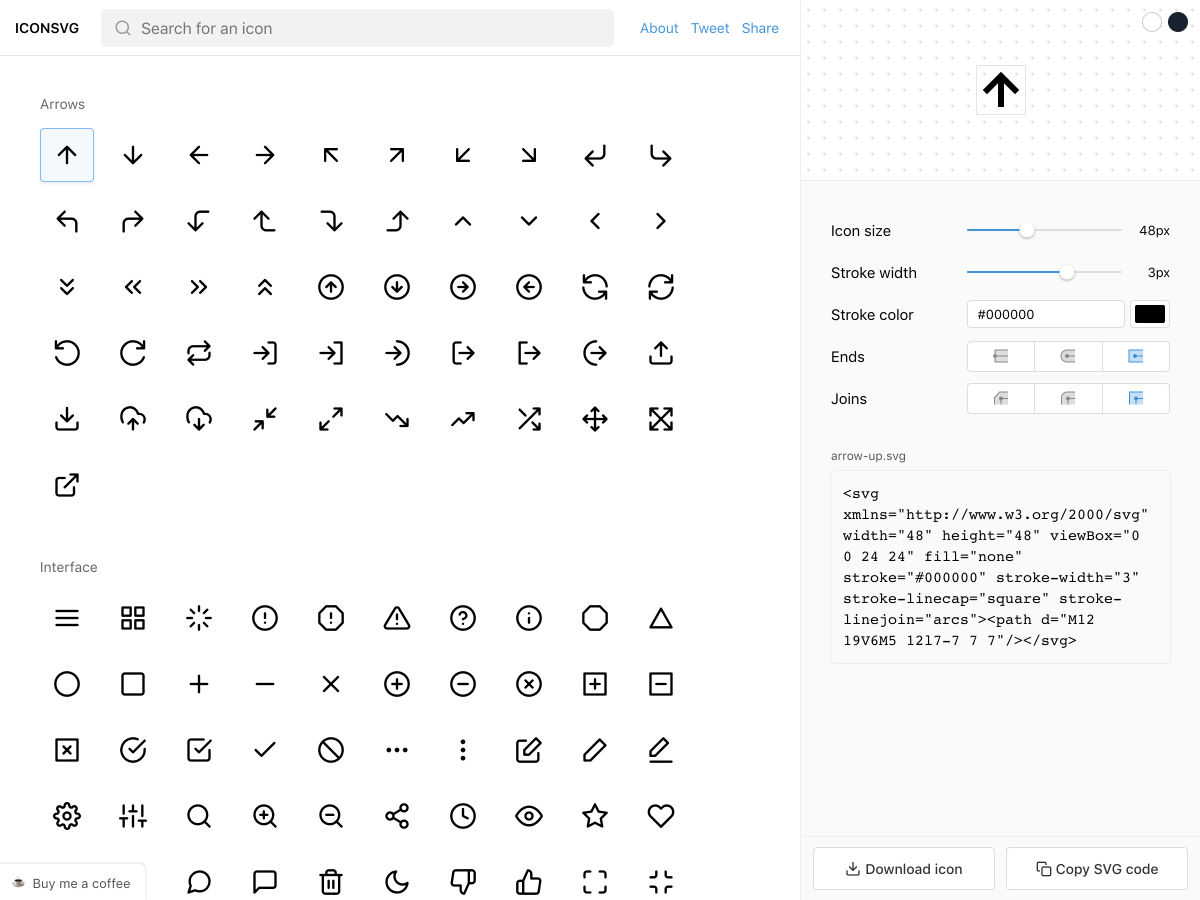Focus the Search for an icon field
Image resolution: width=1200 pixels, height=900 pixels.
pos(358,28)
